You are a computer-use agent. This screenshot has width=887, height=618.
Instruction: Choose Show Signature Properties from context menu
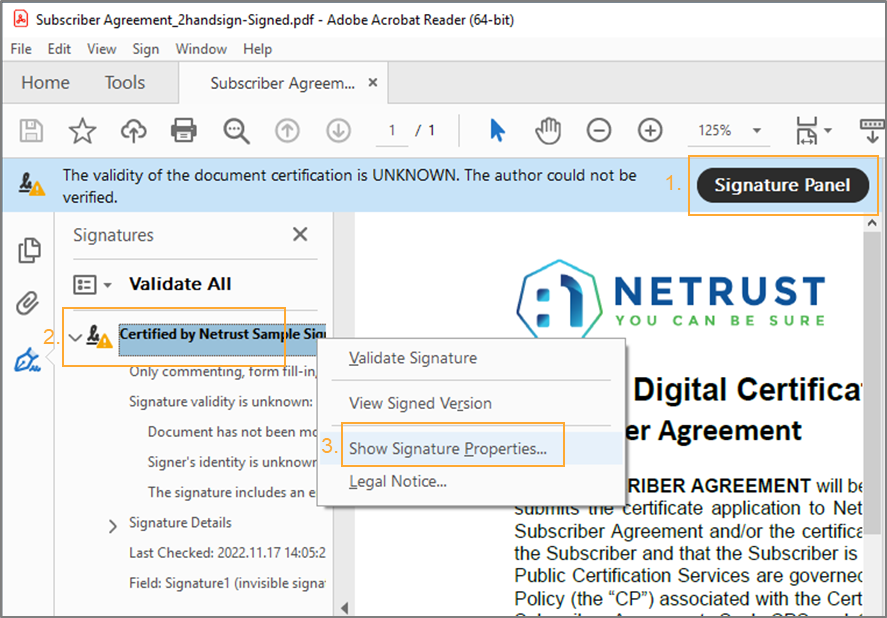[x=447, y=449]
